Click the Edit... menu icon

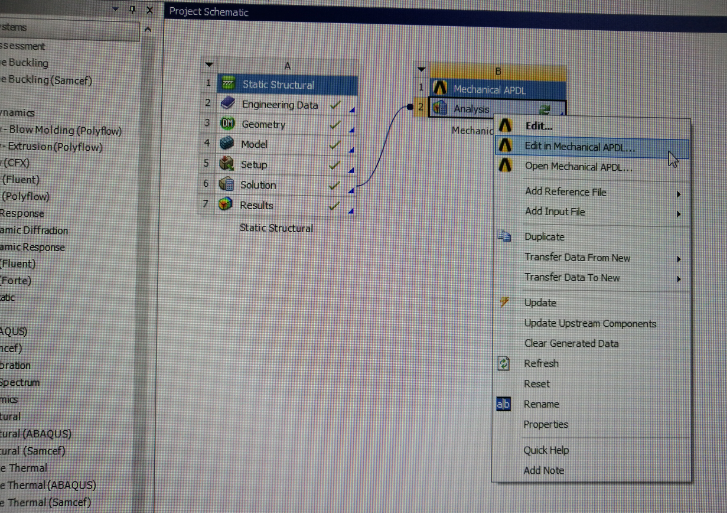(505, 125)
